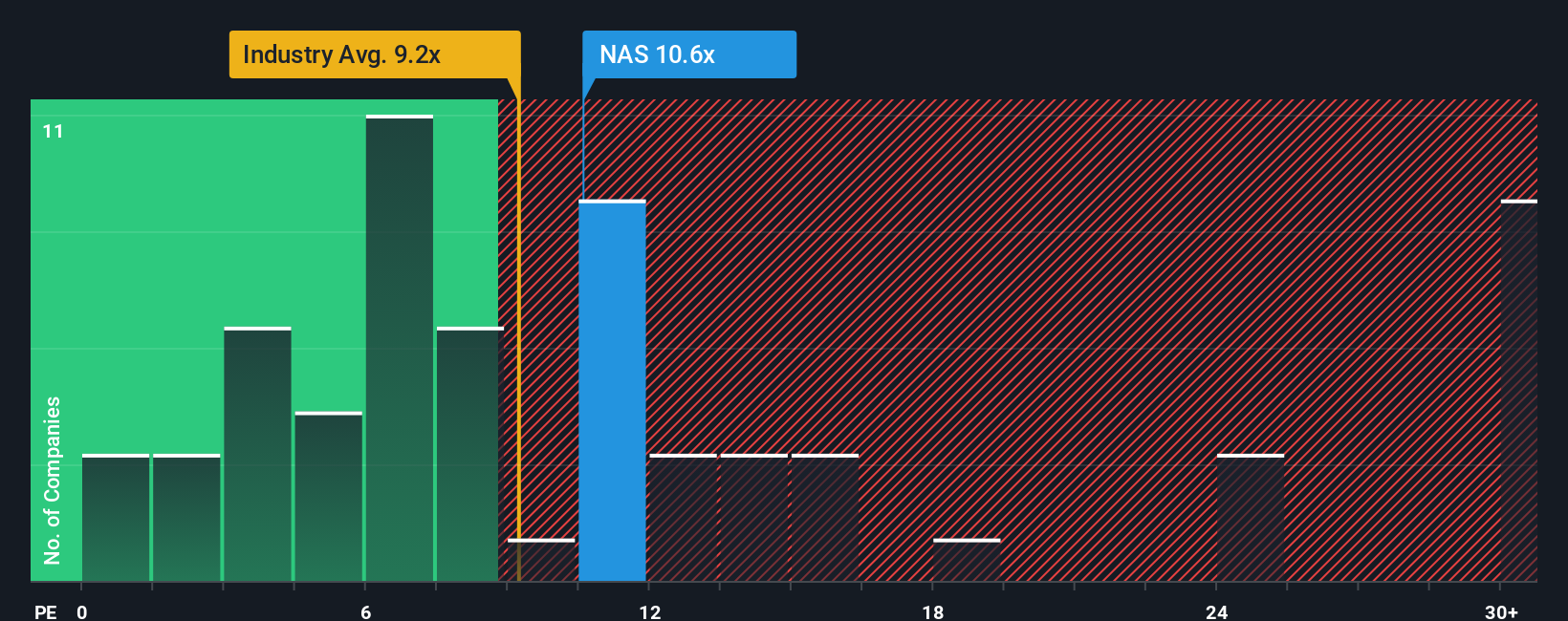Click x-axis tick label 0

(x=82, y=611)
